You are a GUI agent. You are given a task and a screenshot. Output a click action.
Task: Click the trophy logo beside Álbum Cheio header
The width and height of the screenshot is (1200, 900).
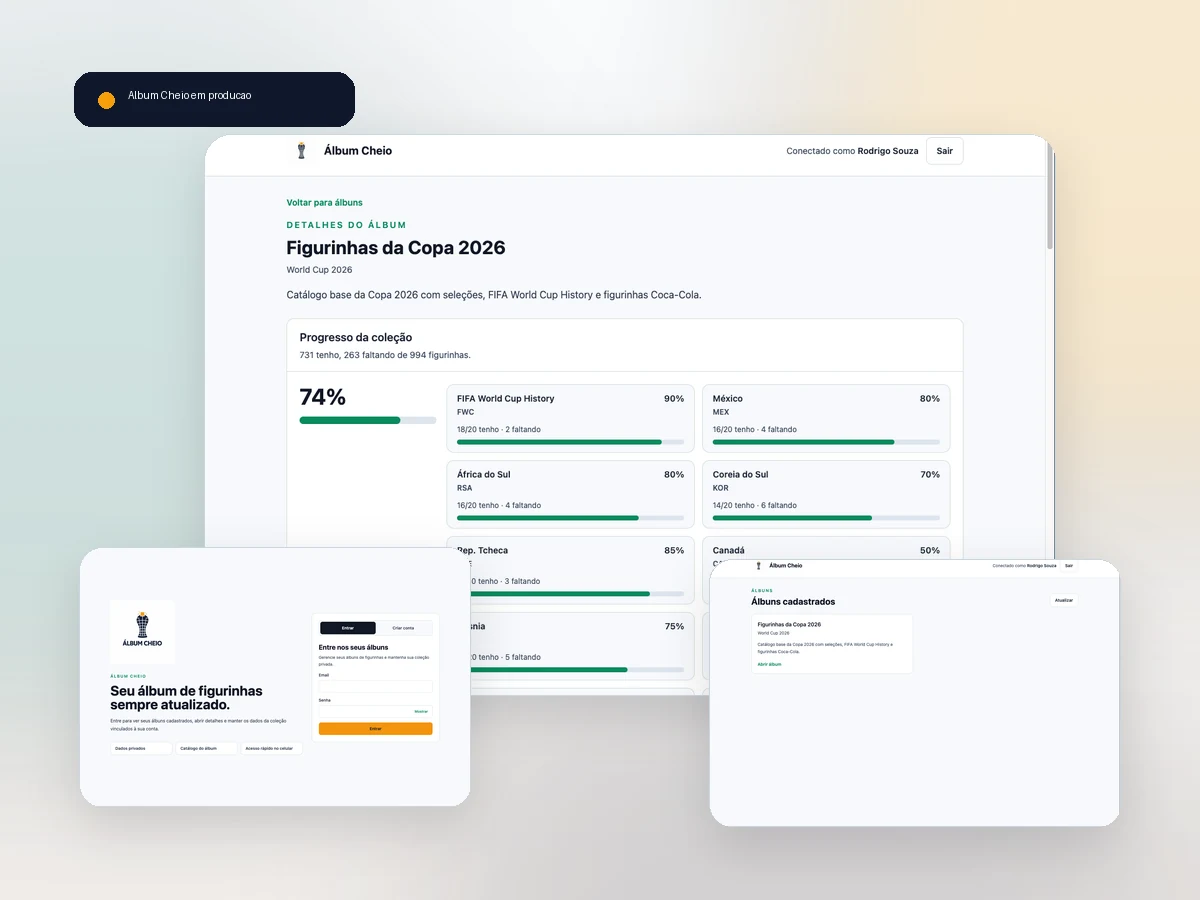click(301, 151)
